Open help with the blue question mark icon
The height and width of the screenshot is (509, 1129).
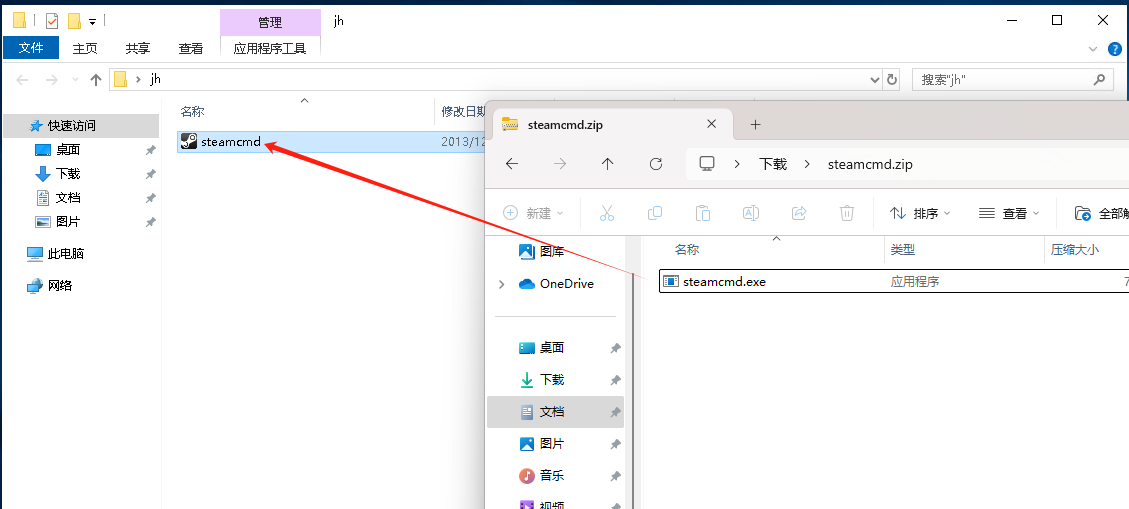pos(1115,49)
